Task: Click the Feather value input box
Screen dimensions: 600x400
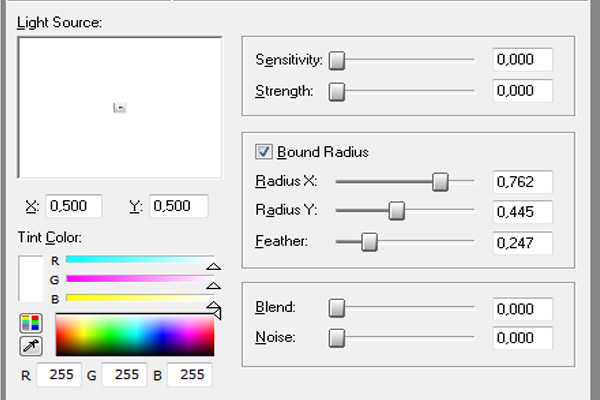Action: pyautogui.click(x=523, y=243)
